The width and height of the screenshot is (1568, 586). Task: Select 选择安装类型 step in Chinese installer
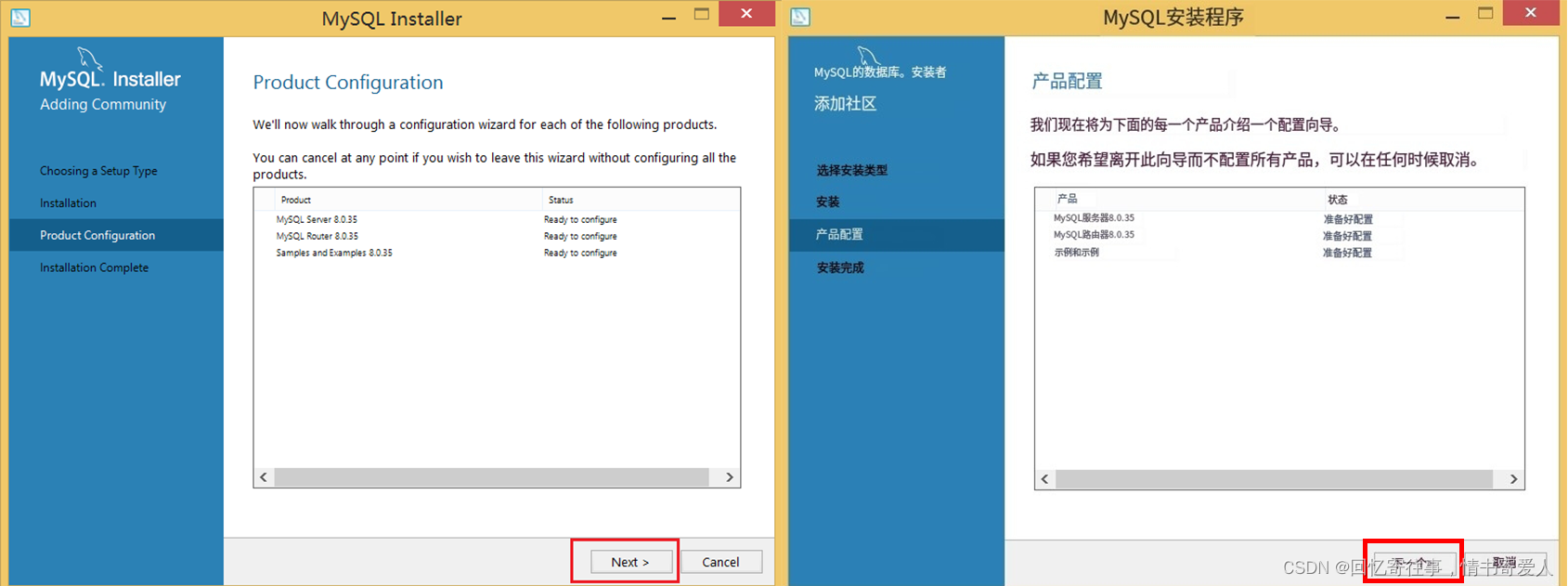(852, 170)
